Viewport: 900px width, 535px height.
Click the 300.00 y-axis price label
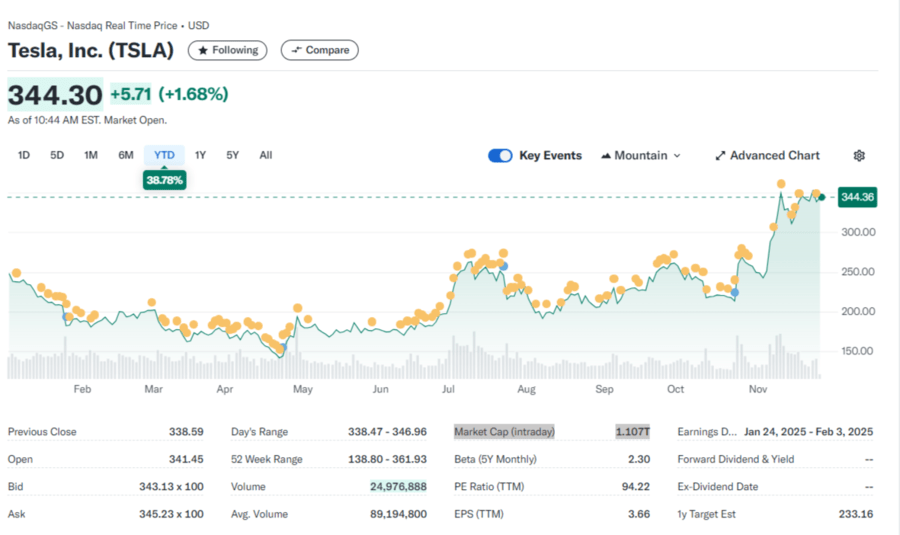click(x=858, y=232)
